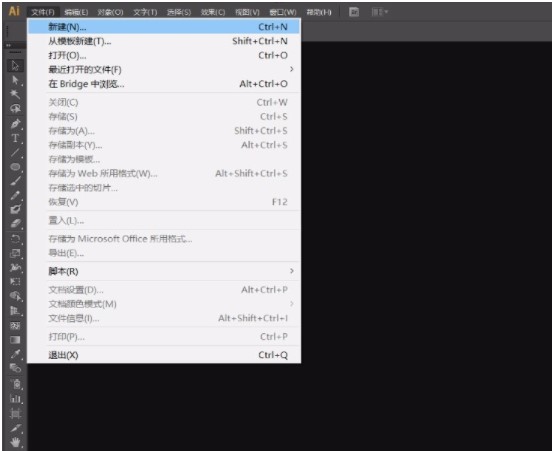552x451 pixels.
Task: Select the Lasso tool
Action: pyautogui.click(x=15, y=109)
